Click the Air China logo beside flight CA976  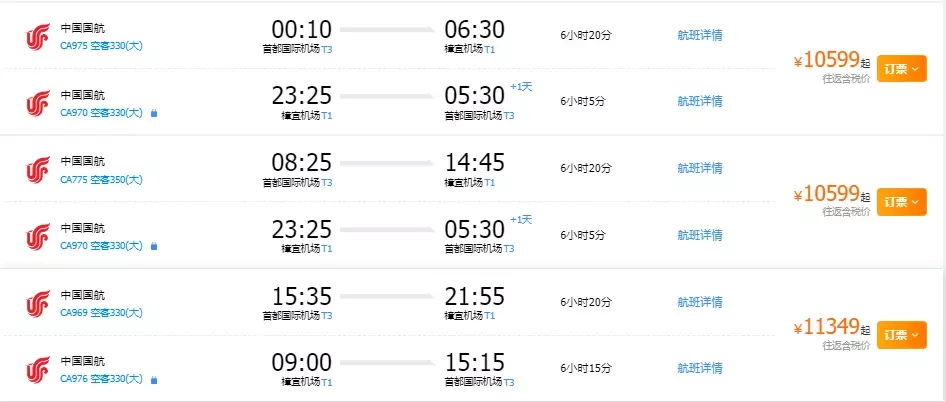(x=38, y=370)
